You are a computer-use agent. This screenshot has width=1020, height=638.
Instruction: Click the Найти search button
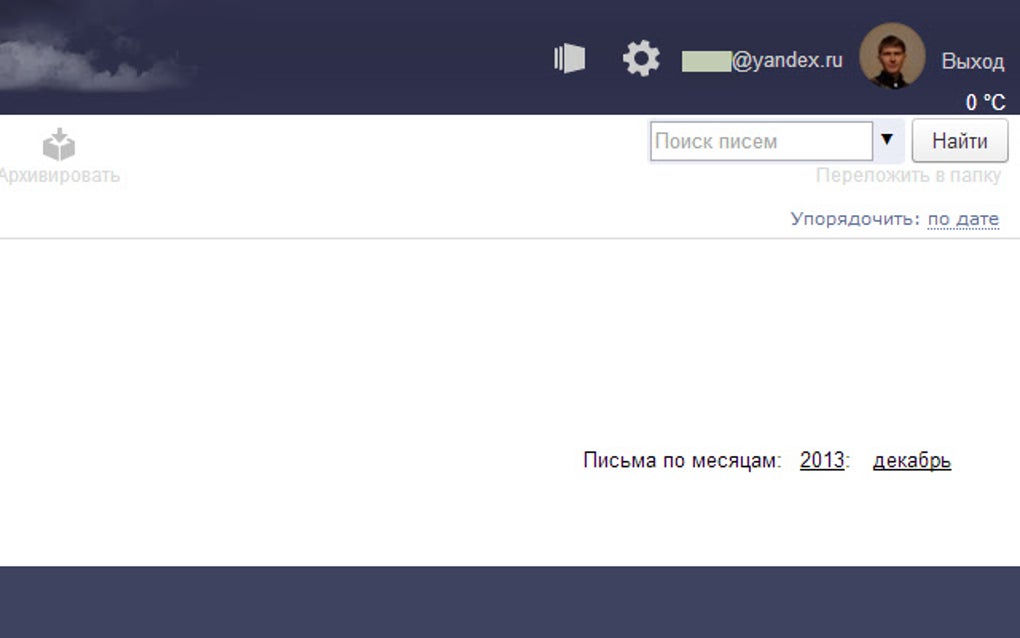pyautogui.click(x=960, y=140)
